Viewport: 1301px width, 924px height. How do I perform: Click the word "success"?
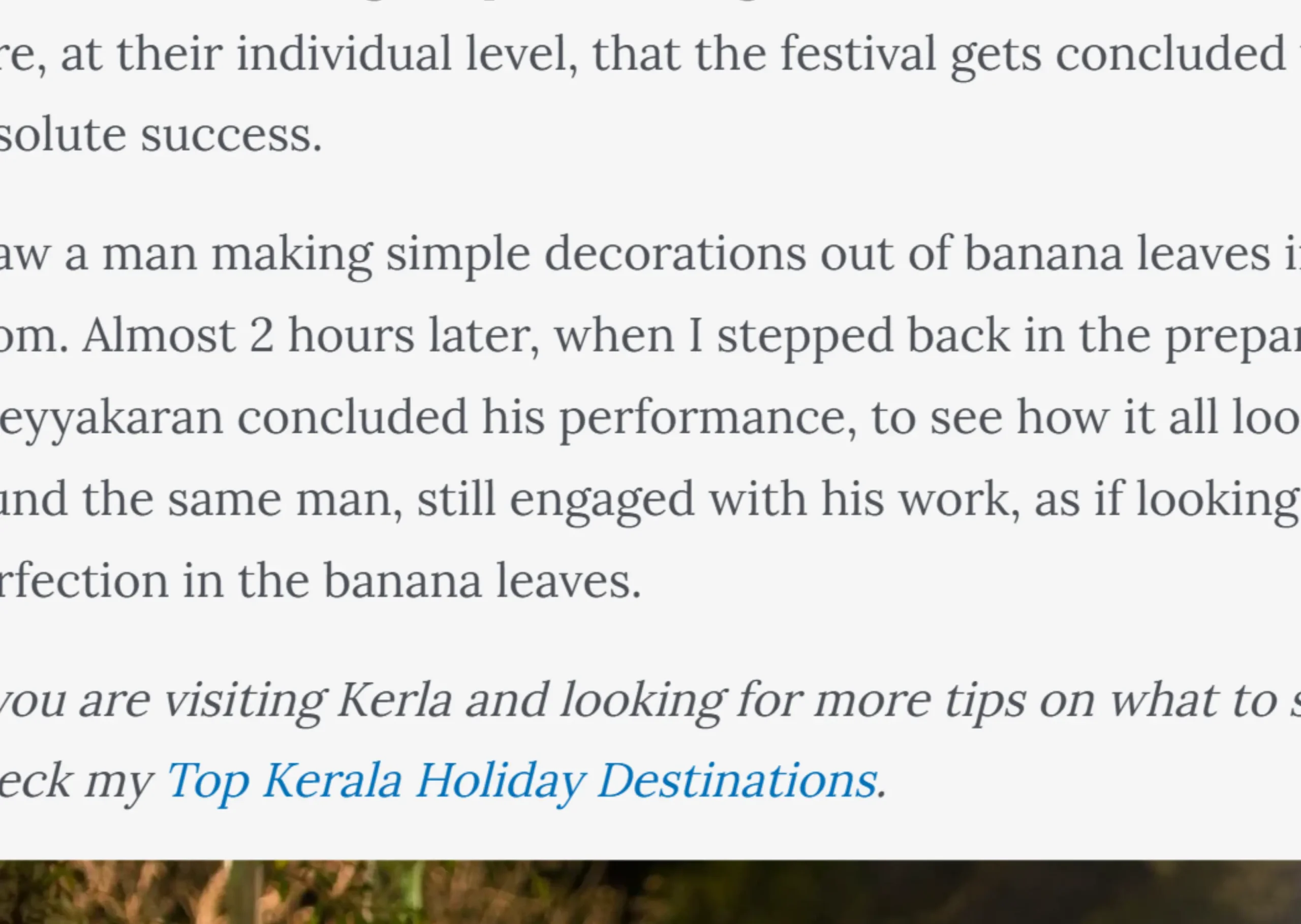[x=230, y=135]
